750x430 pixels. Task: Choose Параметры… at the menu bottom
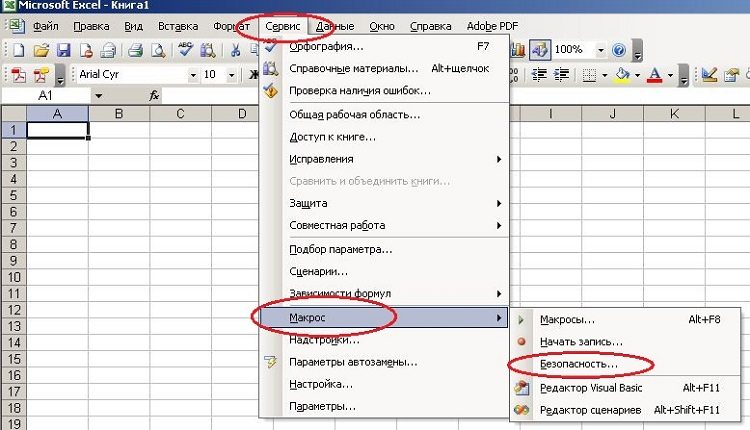pyautogui.click(x=383, y=407)
